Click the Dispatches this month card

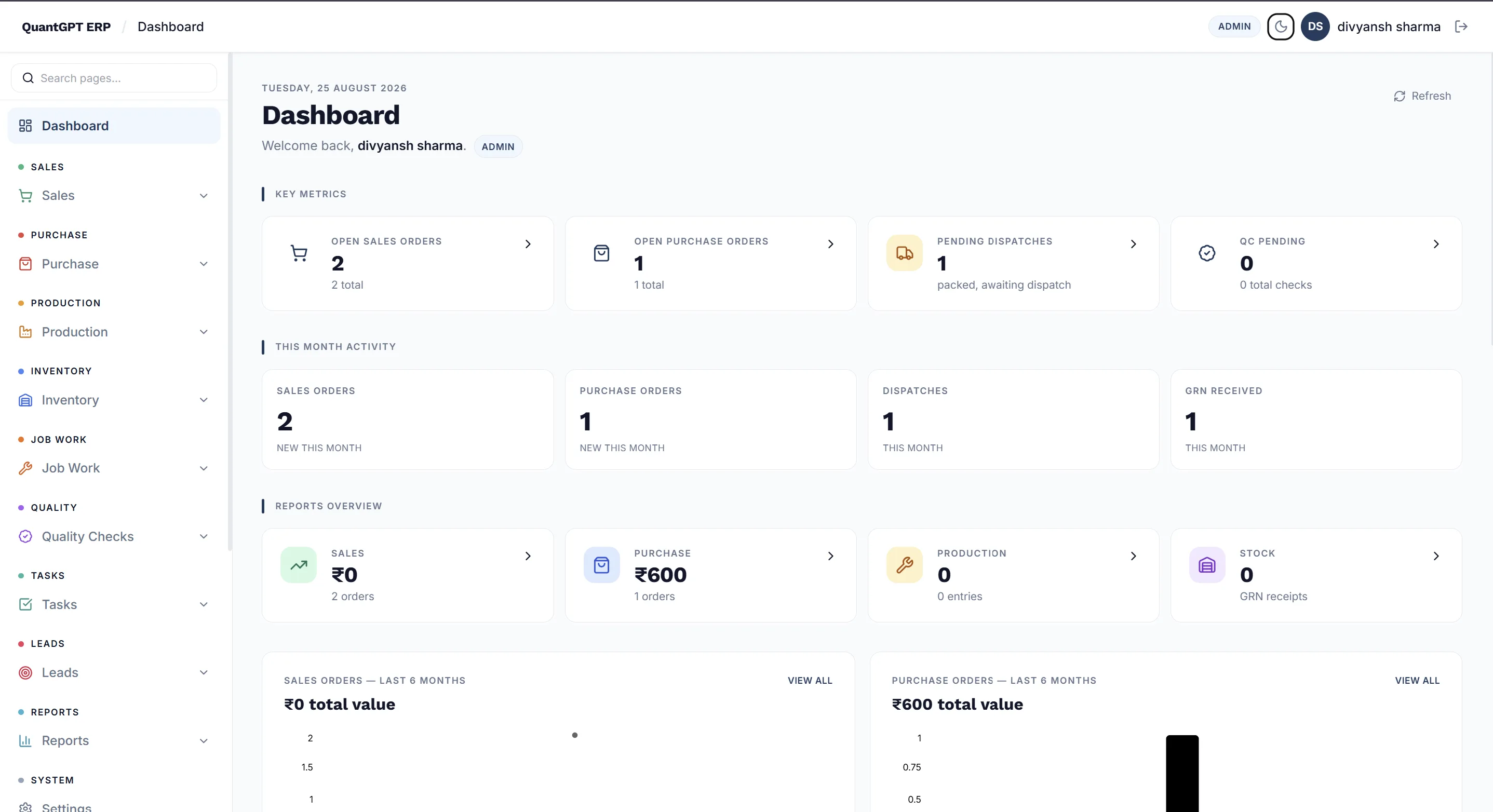tap(1013, 419)
